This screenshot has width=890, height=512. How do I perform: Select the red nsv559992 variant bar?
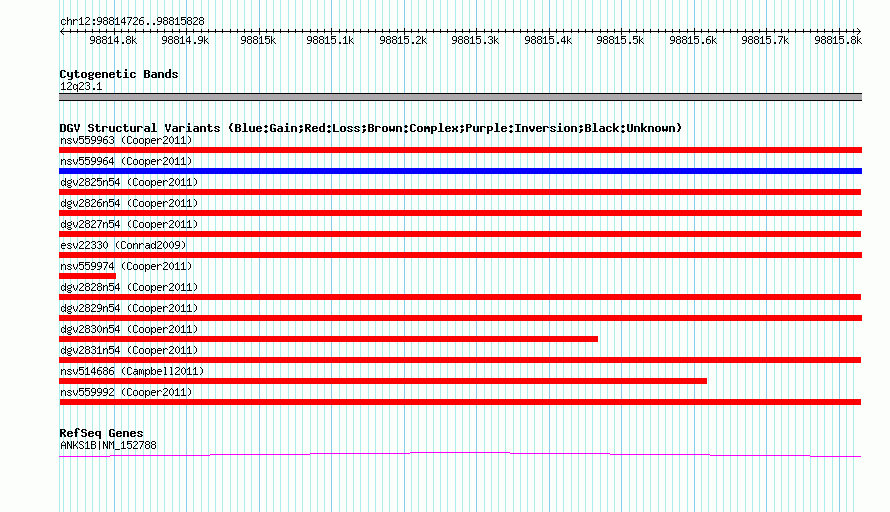(x=460, y=402)
